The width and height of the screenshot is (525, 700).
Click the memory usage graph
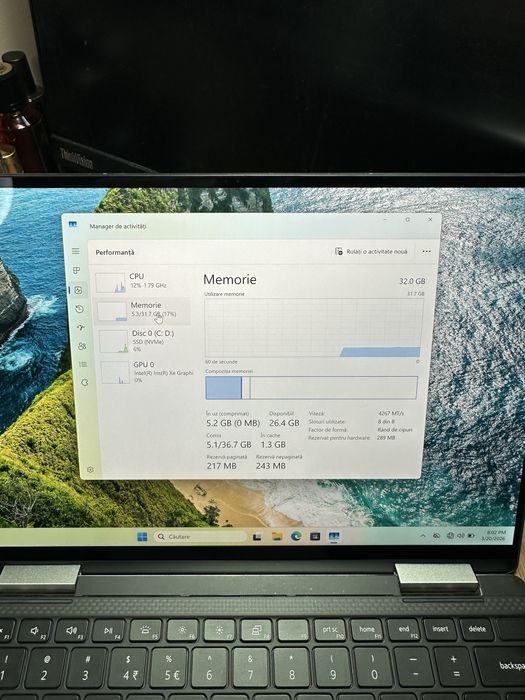(314, 328)
